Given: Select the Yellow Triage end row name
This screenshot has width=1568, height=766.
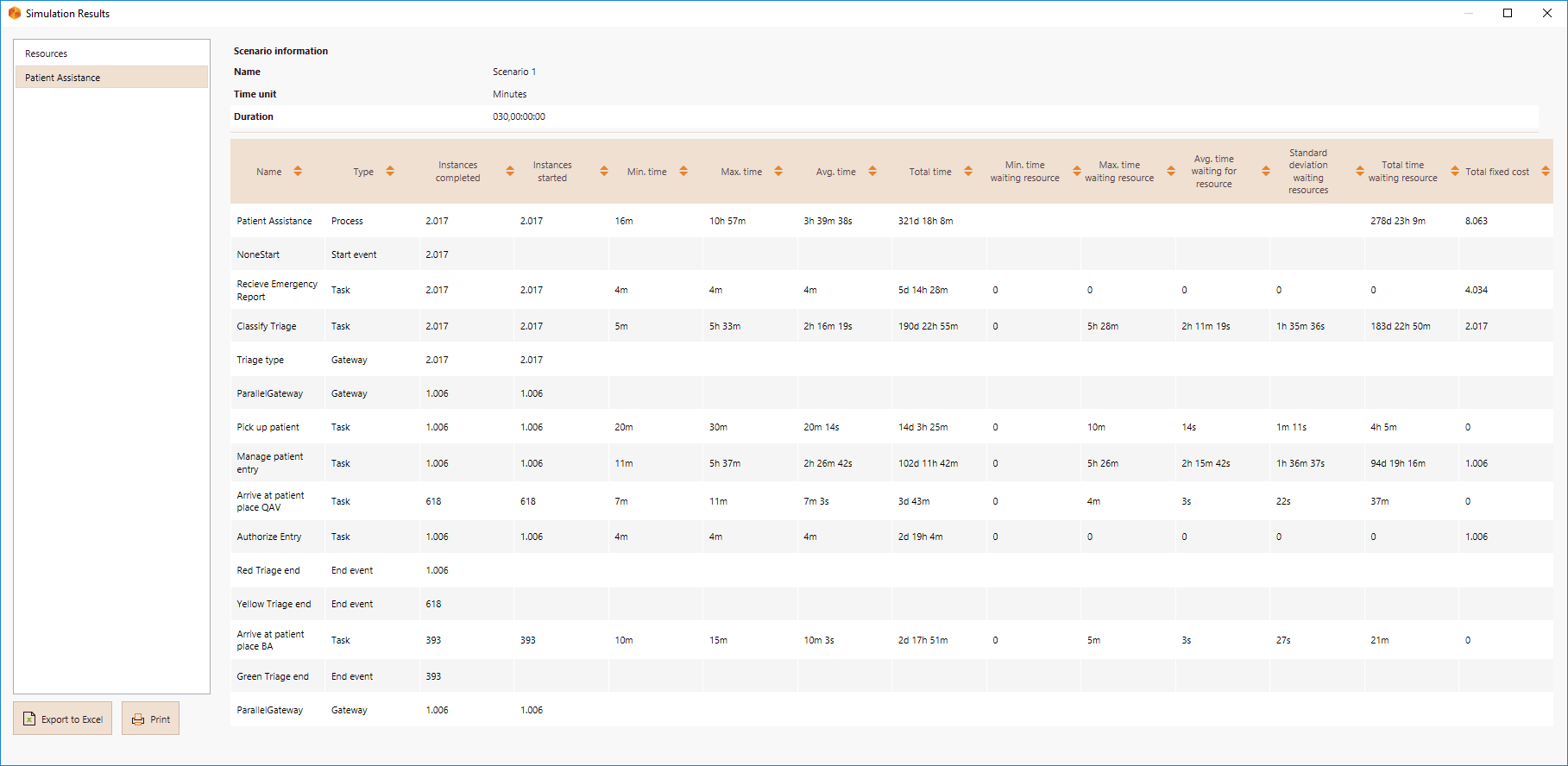Looking at the screenshot, I should [274, 604].
